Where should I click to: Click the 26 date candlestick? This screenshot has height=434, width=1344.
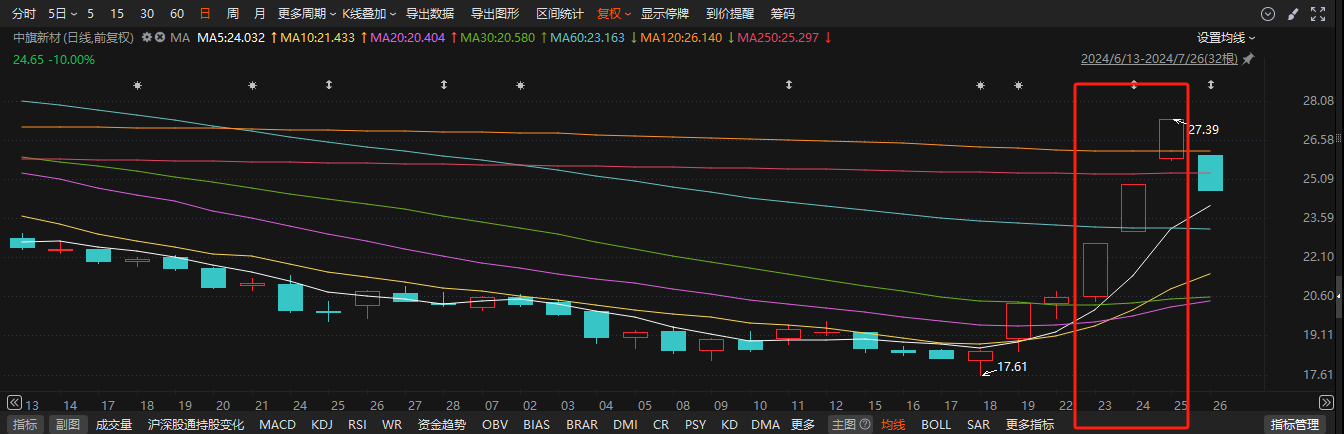click(x=1210, y=172)
